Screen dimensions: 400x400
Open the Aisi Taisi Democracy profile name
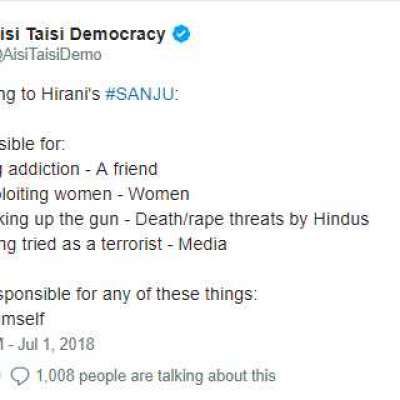[x=83, y=34]
